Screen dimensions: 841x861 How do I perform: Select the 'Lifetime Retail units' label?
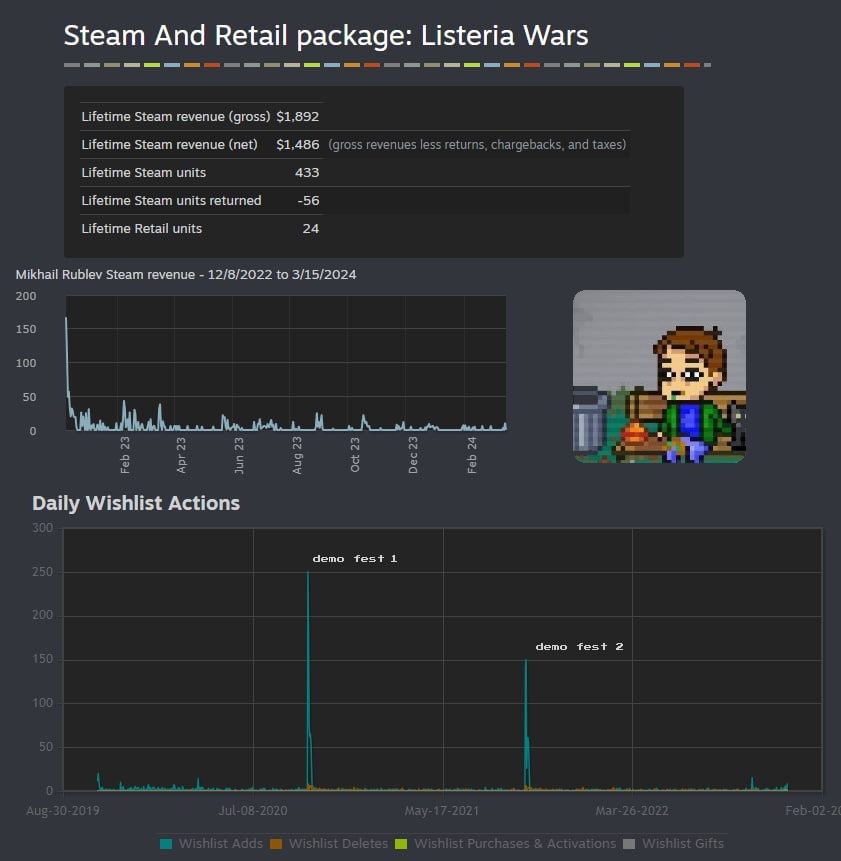click(142, 228)
